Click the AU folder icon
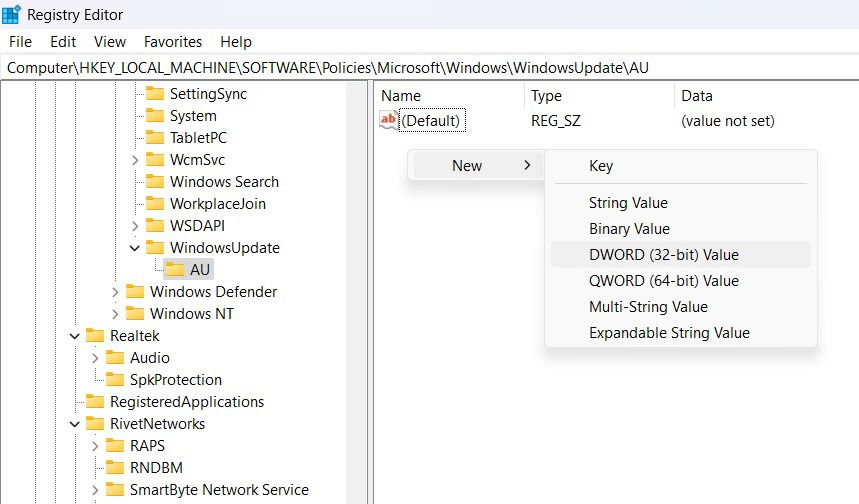This screenshot has width=859, height=504. (x=175, y=270)
